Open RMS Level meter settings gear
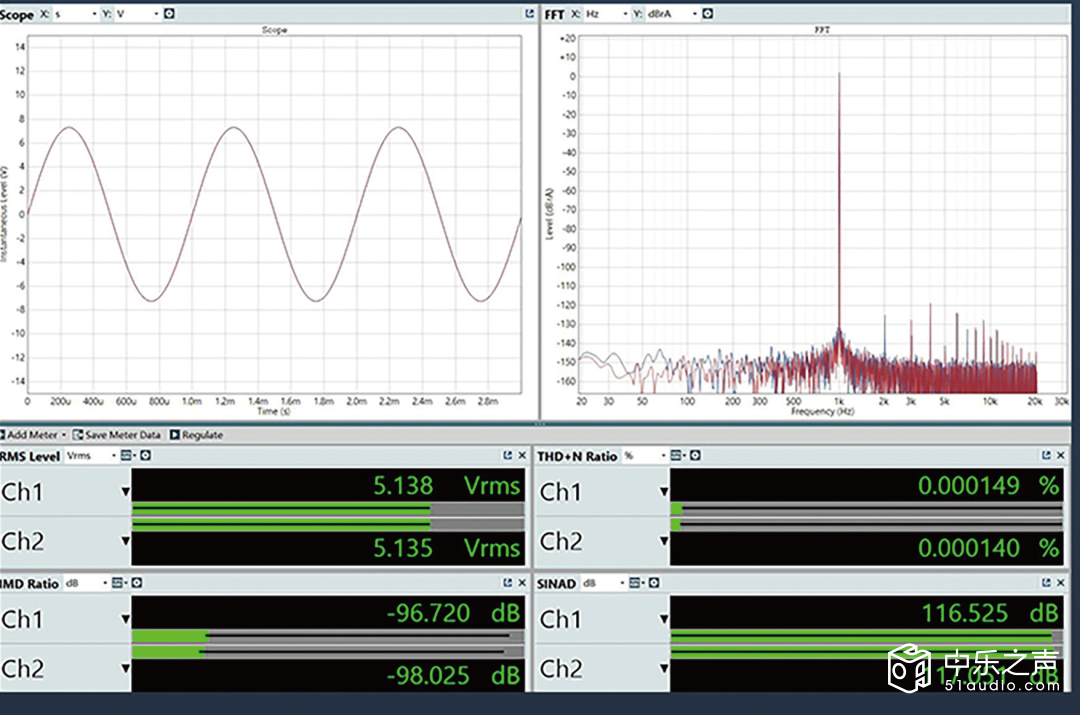Screen dimensions: 1080x715 click(x=145, y=456)
